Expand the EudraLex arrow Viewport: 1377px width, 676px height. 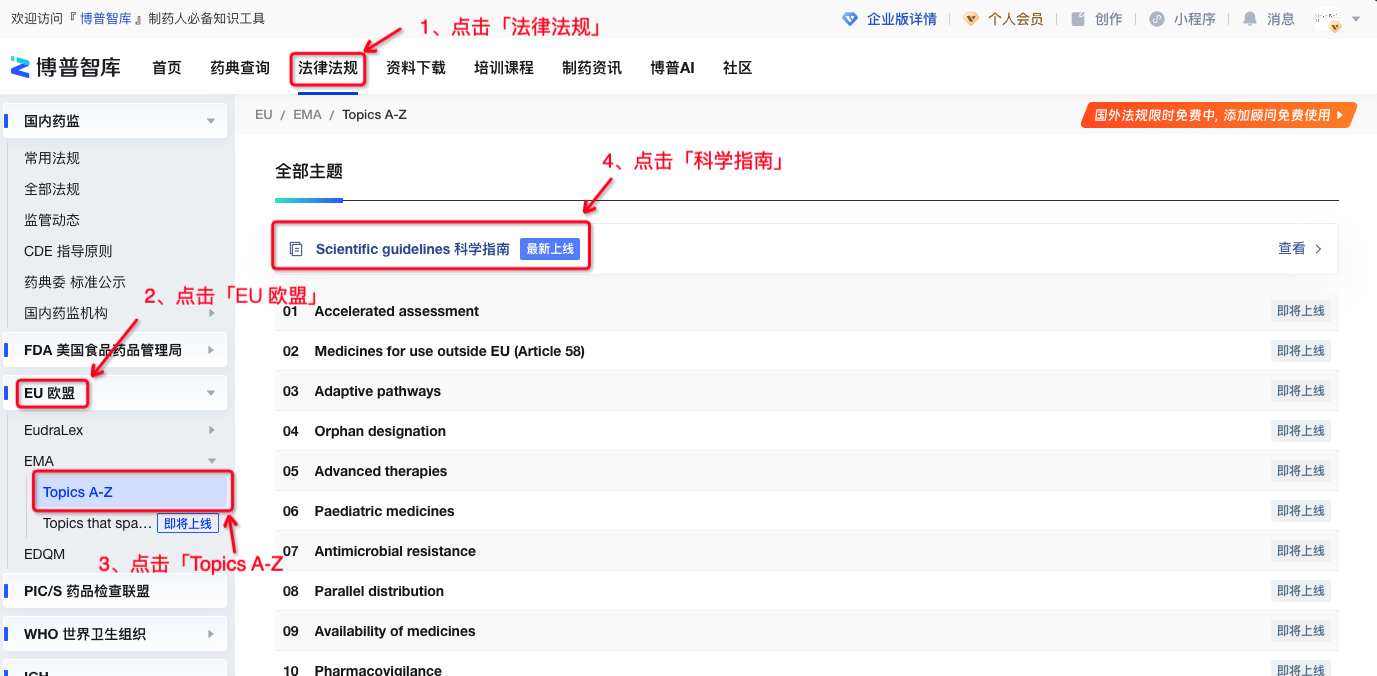click(211, 430)
